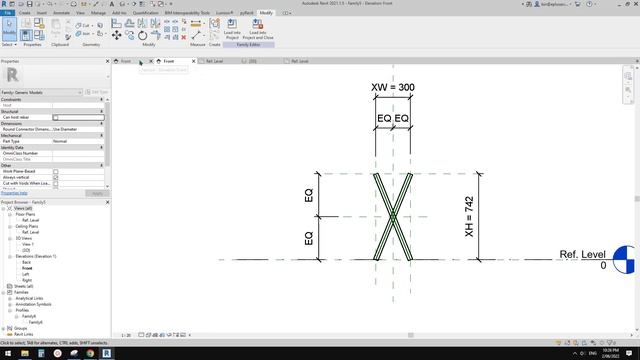640x360 pixels.
Task: Choose the Copy tool in Modify panel
Action: [129, 36]
